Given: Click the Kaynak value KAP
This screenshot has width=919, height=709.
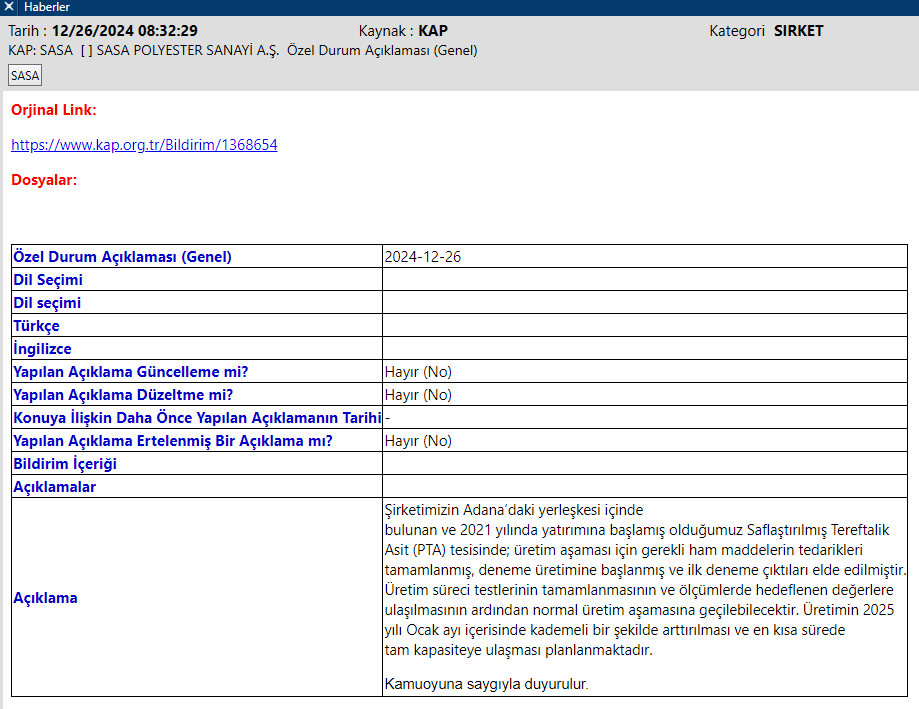Looking at the screenshot, I should [x=433, y=31].
